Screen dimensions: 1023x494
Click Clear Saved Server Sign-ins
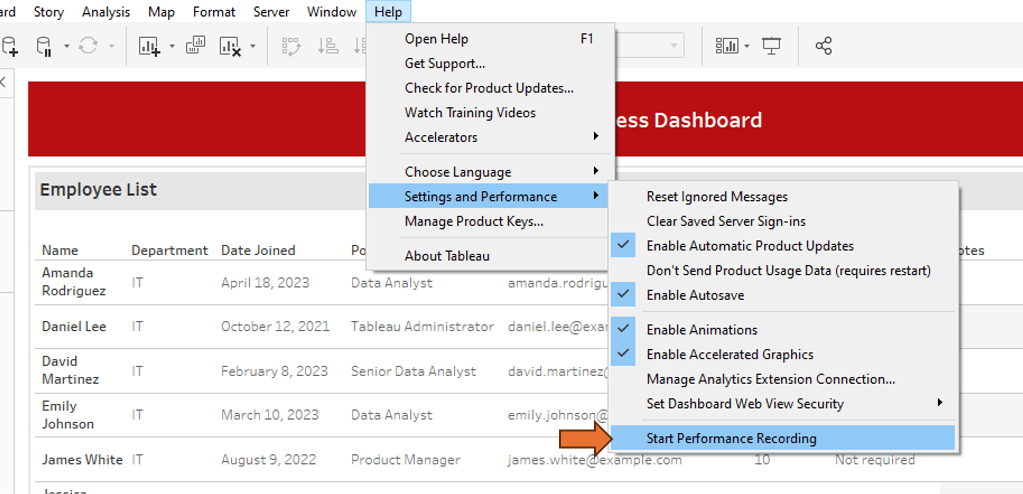(782, 221)
